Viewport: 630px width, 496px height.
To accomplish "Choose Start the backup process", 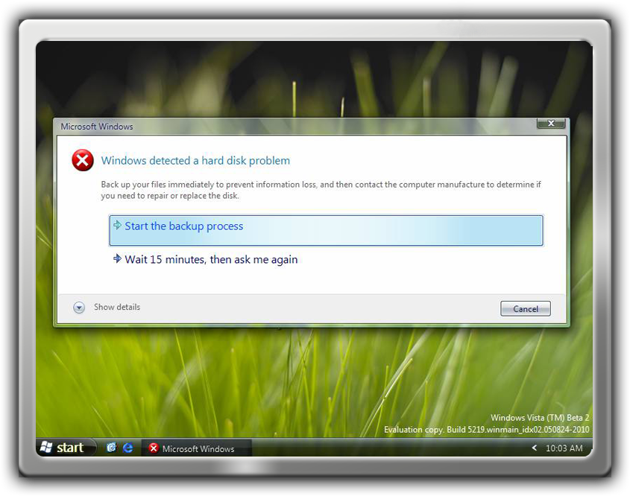I will click(x=326, y=230).
